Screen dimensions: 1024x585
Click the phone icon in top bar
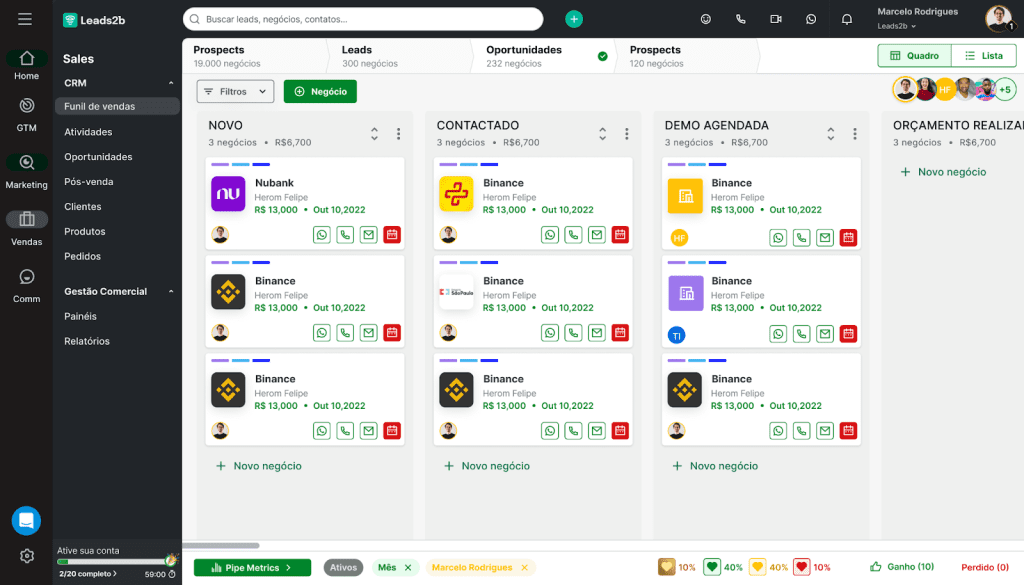[x=741, y=19]
